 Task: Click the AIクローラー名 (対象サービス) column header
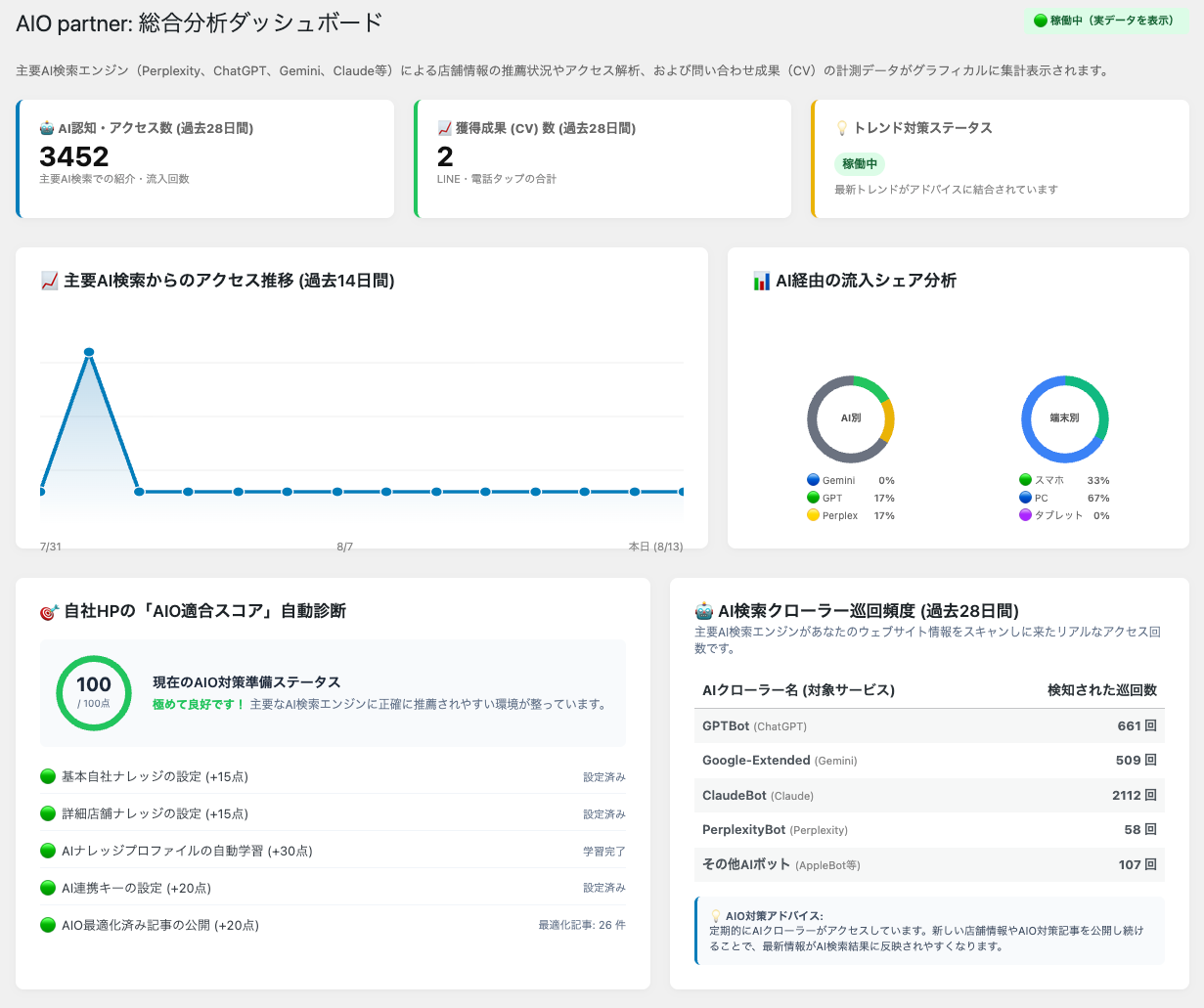coord(798,690)
